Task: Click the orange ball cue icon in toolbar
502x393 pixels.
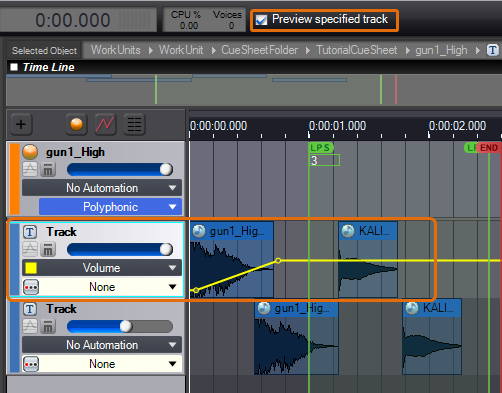Action: tap(77, 124)
